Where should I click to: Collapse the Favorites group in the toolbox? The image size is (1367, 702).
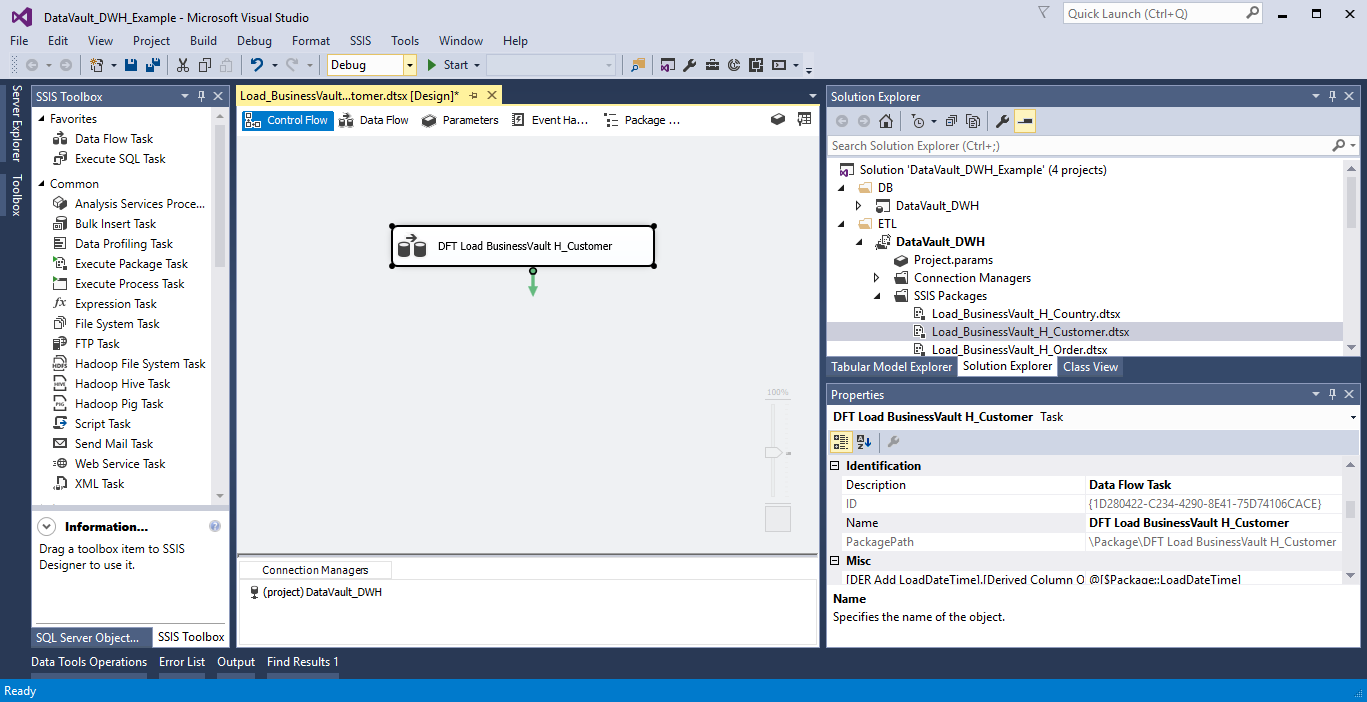(42, 119)
